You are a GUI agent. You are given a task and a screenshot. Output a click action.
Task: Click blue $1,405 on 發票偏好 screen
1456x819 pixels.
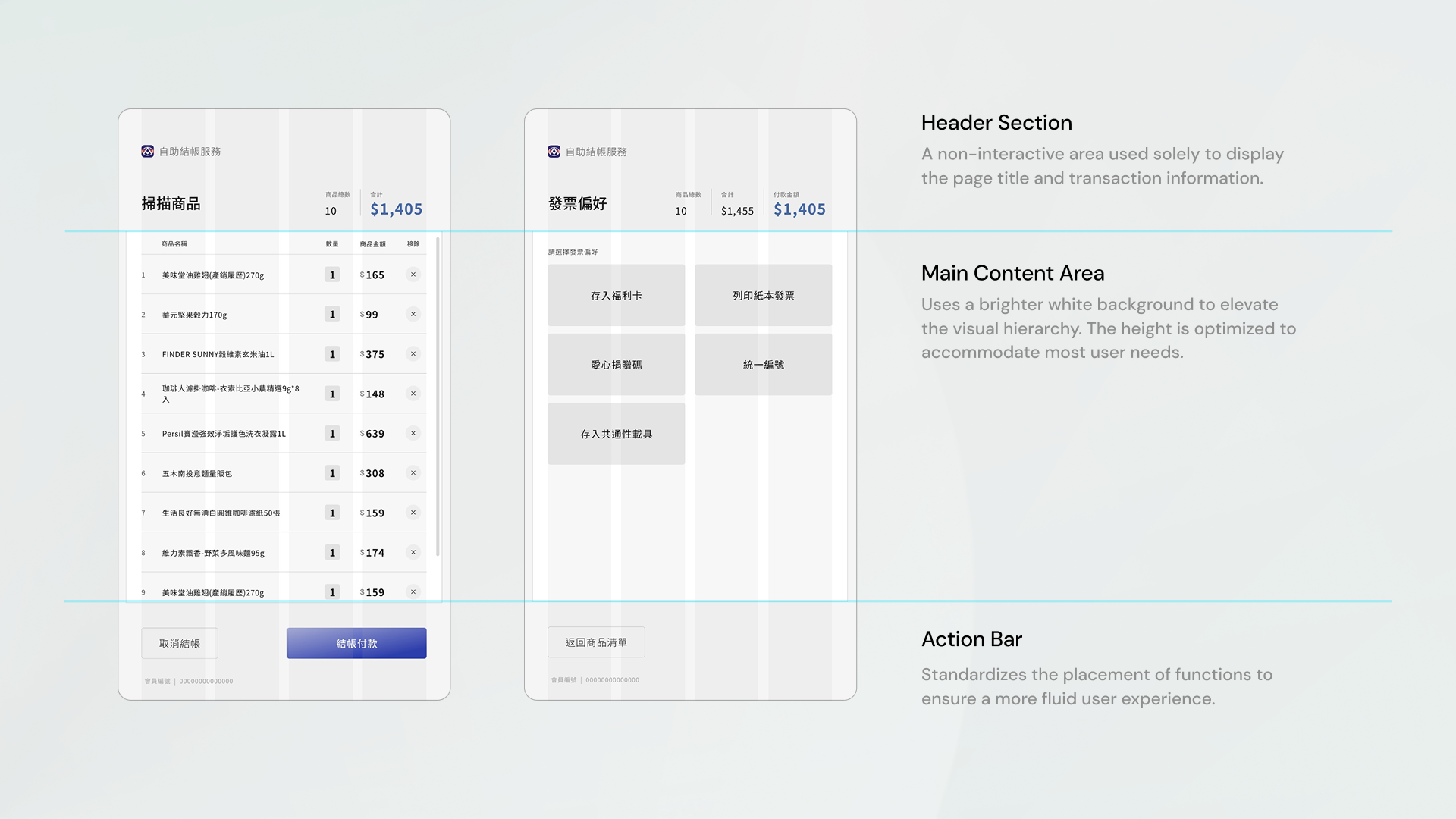point(800,209)
